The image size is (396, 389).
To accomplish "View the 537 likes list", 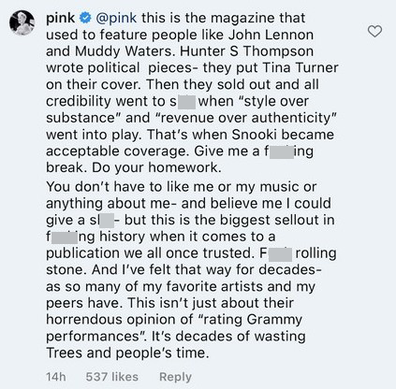I will (112, 377).
